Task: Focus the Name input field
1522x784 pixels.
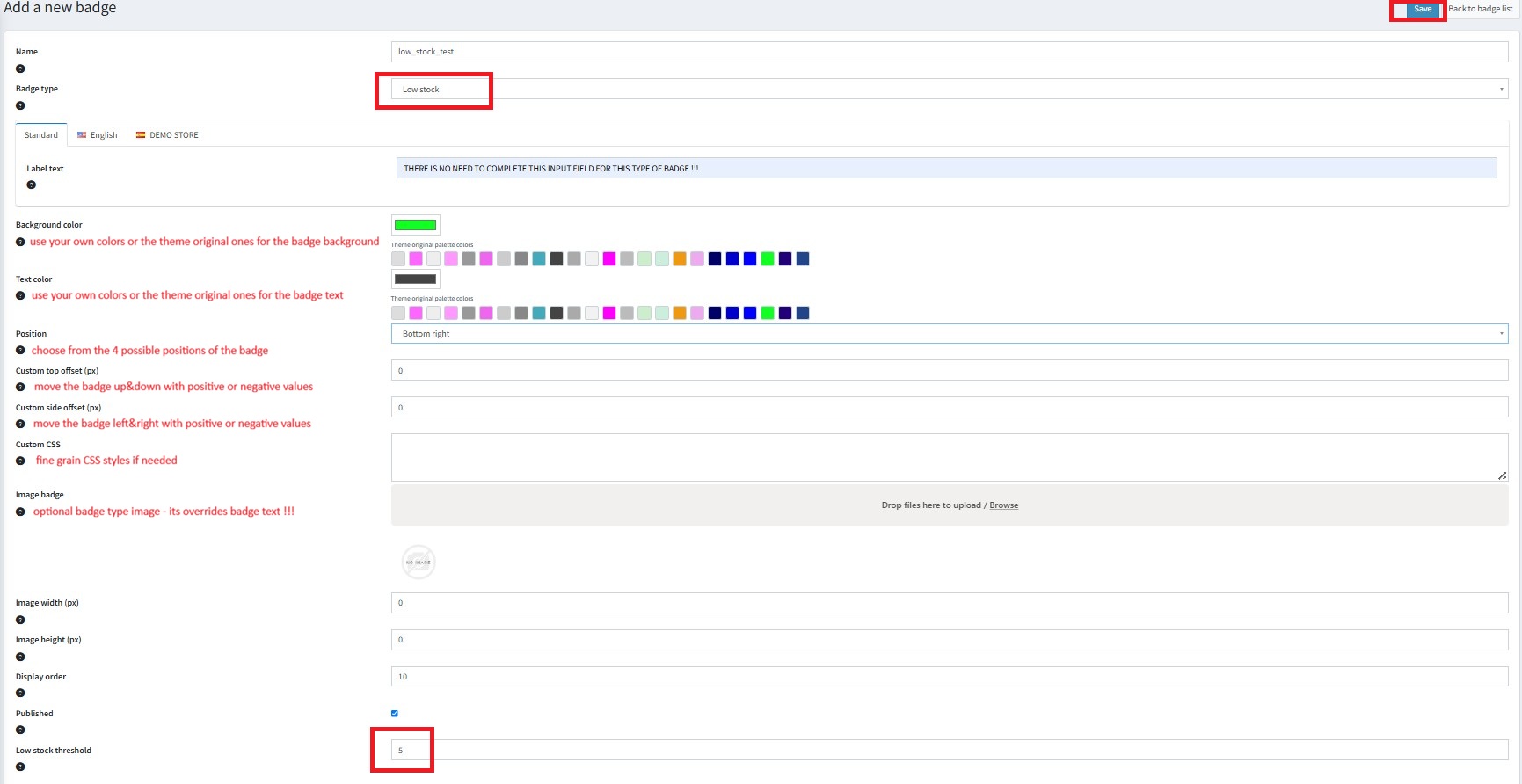Action: (x=950, y=52)
